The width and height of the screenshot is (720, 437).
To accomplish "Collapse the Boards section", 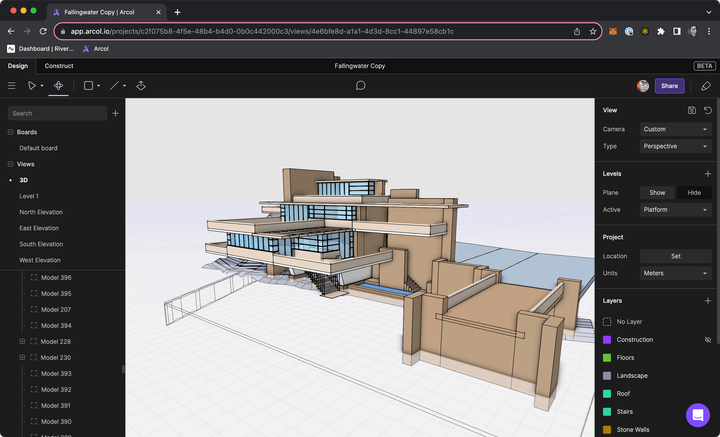I will [11, 132].
